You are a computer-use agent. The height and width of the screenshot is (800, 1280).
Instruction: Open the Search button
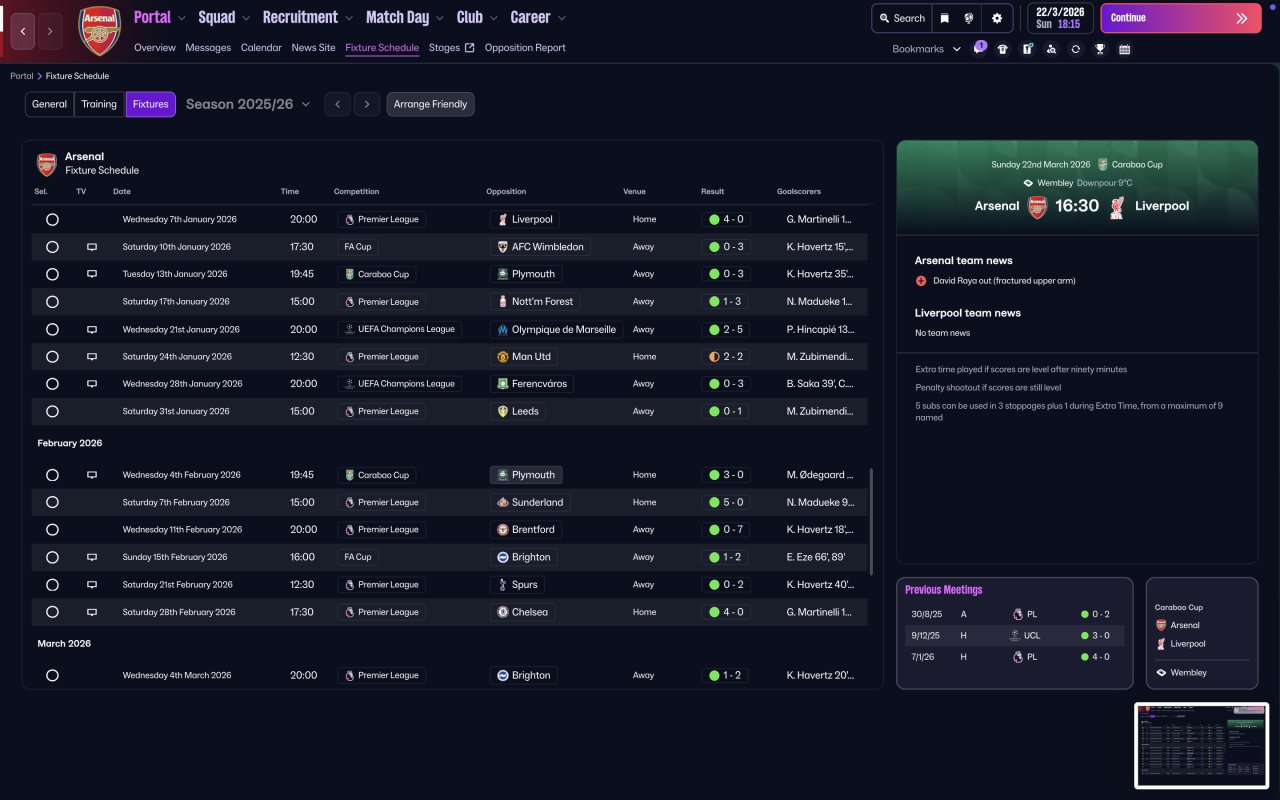pos(900,18)
